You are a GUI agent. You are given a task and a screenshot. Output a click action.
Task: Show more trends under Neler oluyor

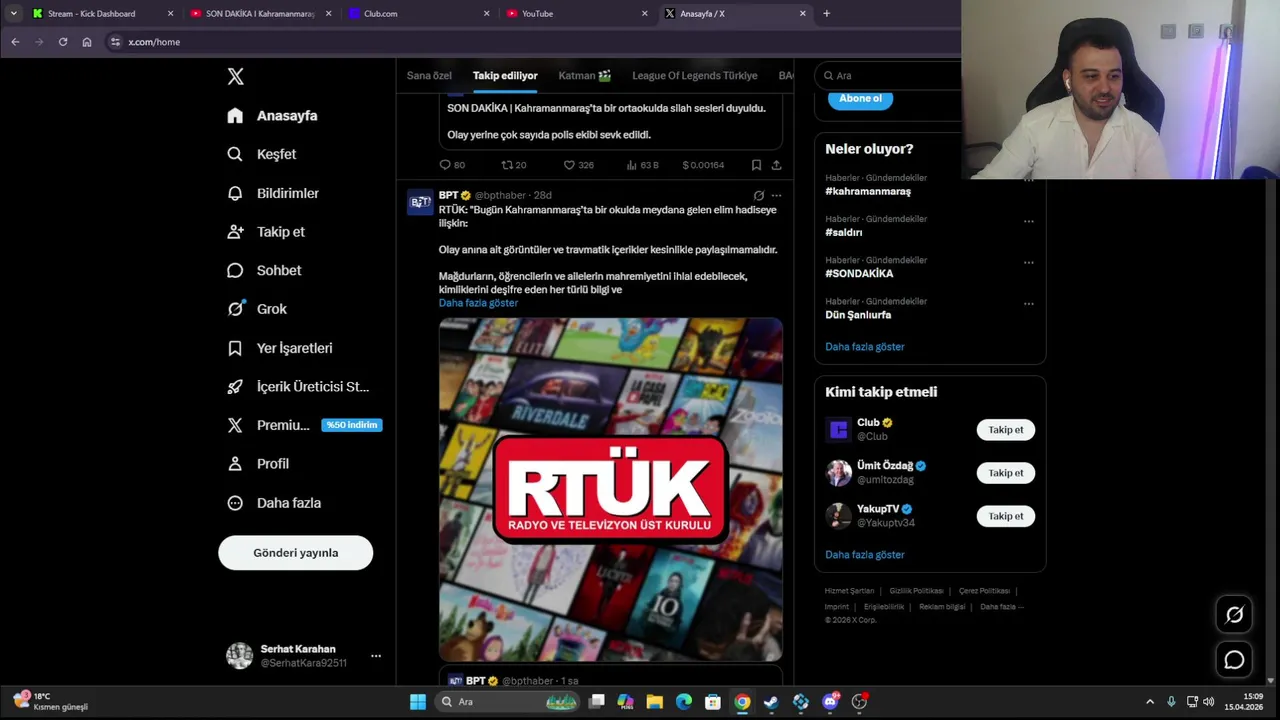click(x=865, y=347)
